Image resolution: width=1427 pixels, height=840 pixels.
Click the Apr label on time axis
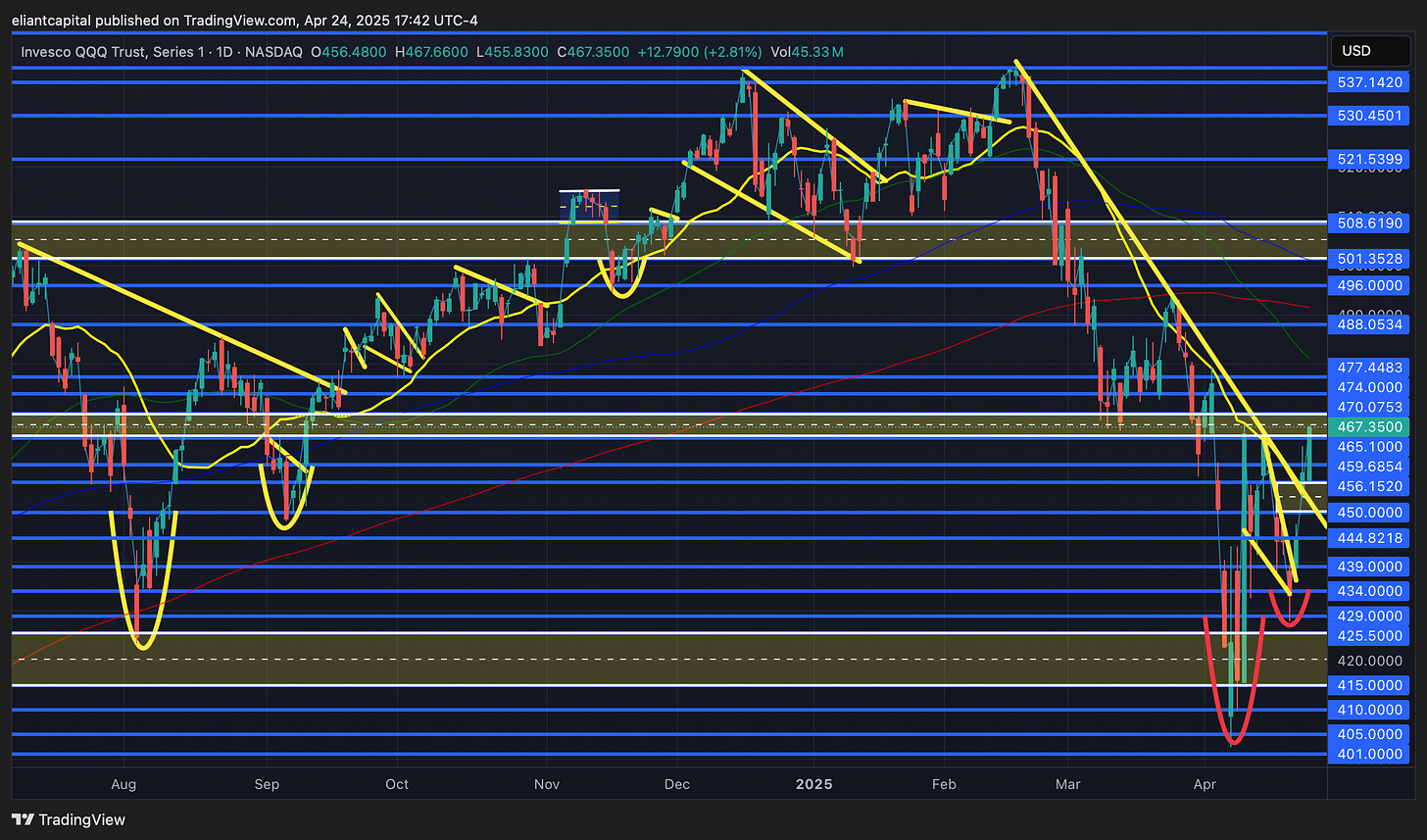point(1203,785)
